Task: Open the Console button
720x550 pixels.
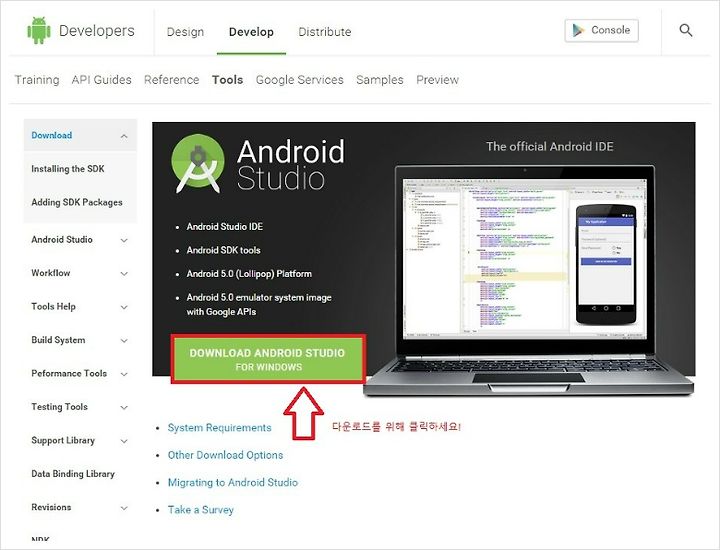Action: (602, 30)
